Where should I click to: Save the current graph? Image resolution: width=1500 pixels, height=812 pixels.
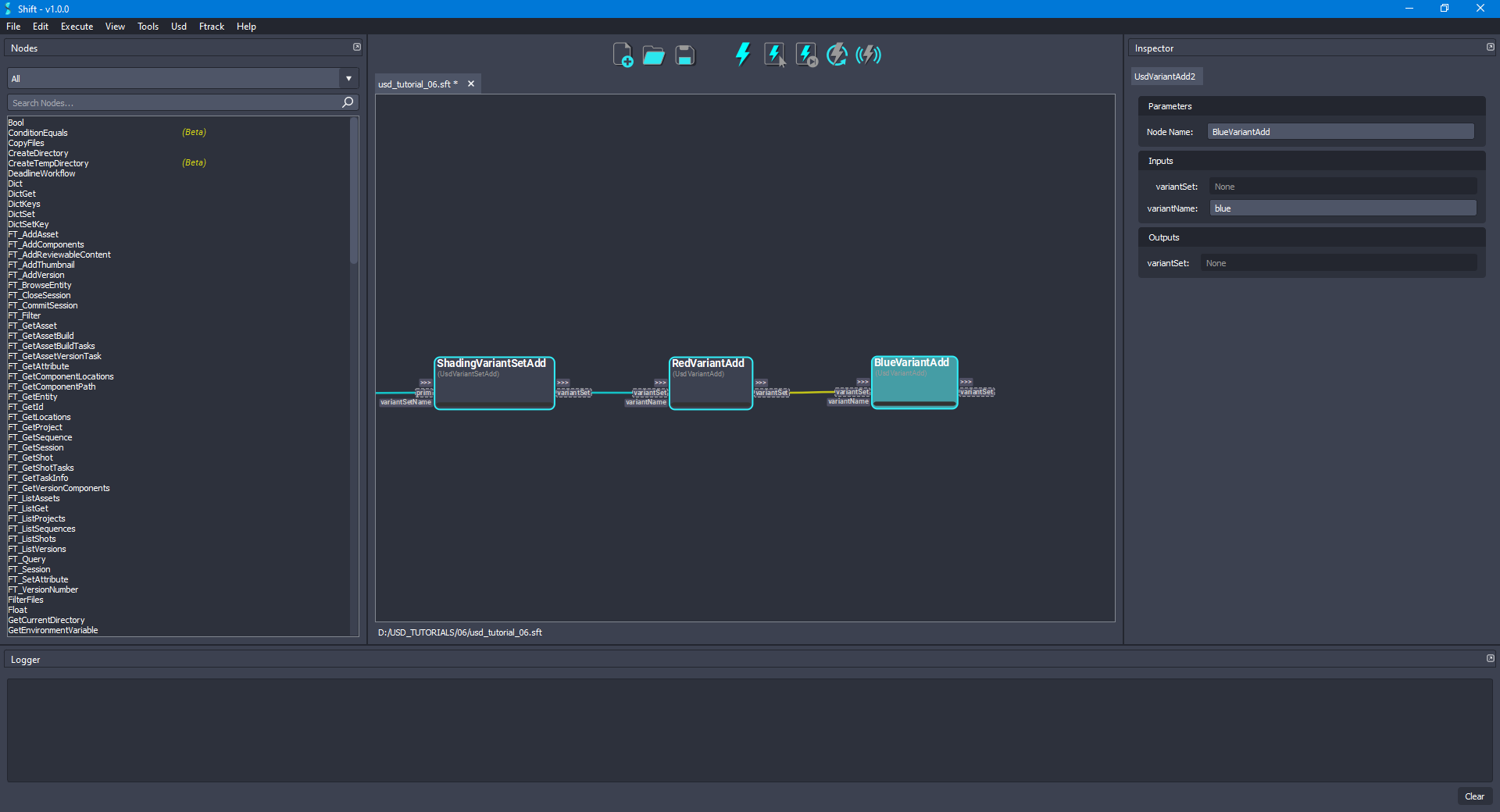click(x=684, y=55)
